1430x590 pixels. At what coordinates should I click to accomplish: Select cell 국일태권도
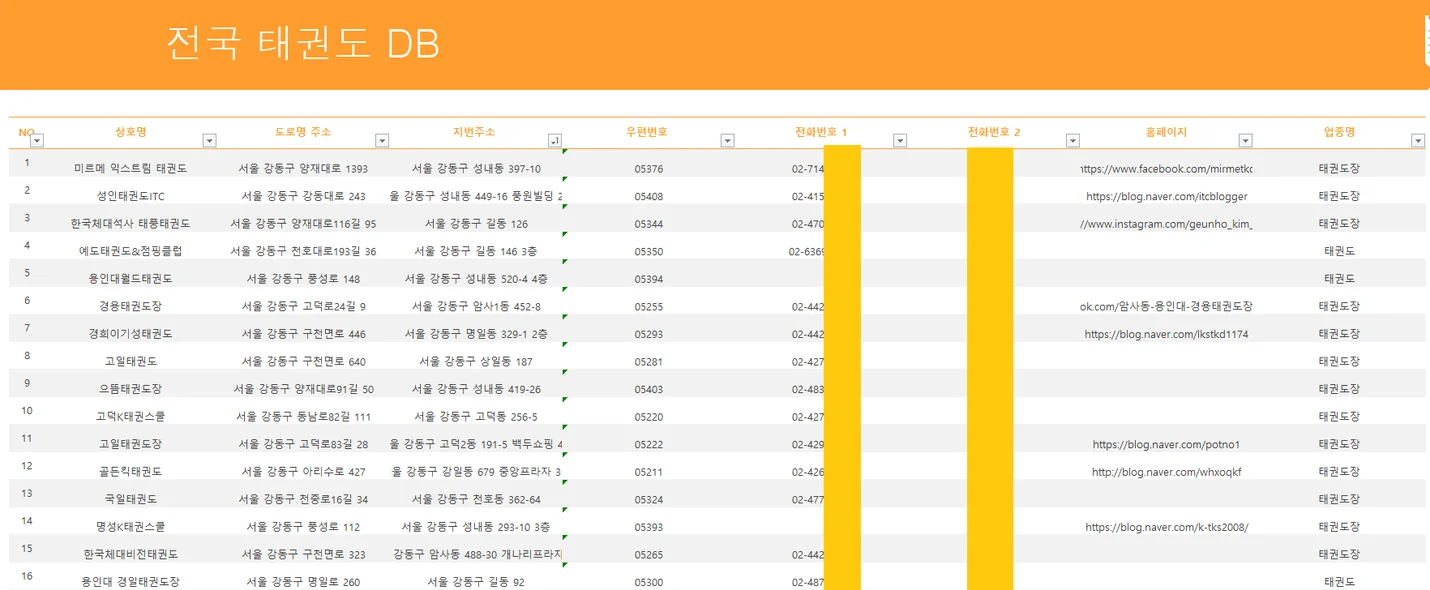tap(131, 499)
